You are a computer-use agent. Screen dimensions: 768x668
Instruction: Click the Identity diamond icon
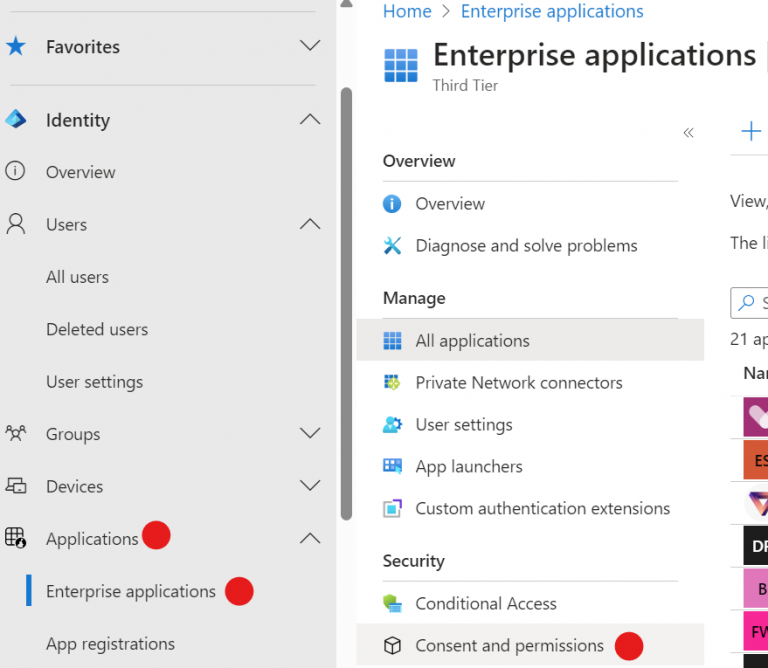click(x=16, y=120)
